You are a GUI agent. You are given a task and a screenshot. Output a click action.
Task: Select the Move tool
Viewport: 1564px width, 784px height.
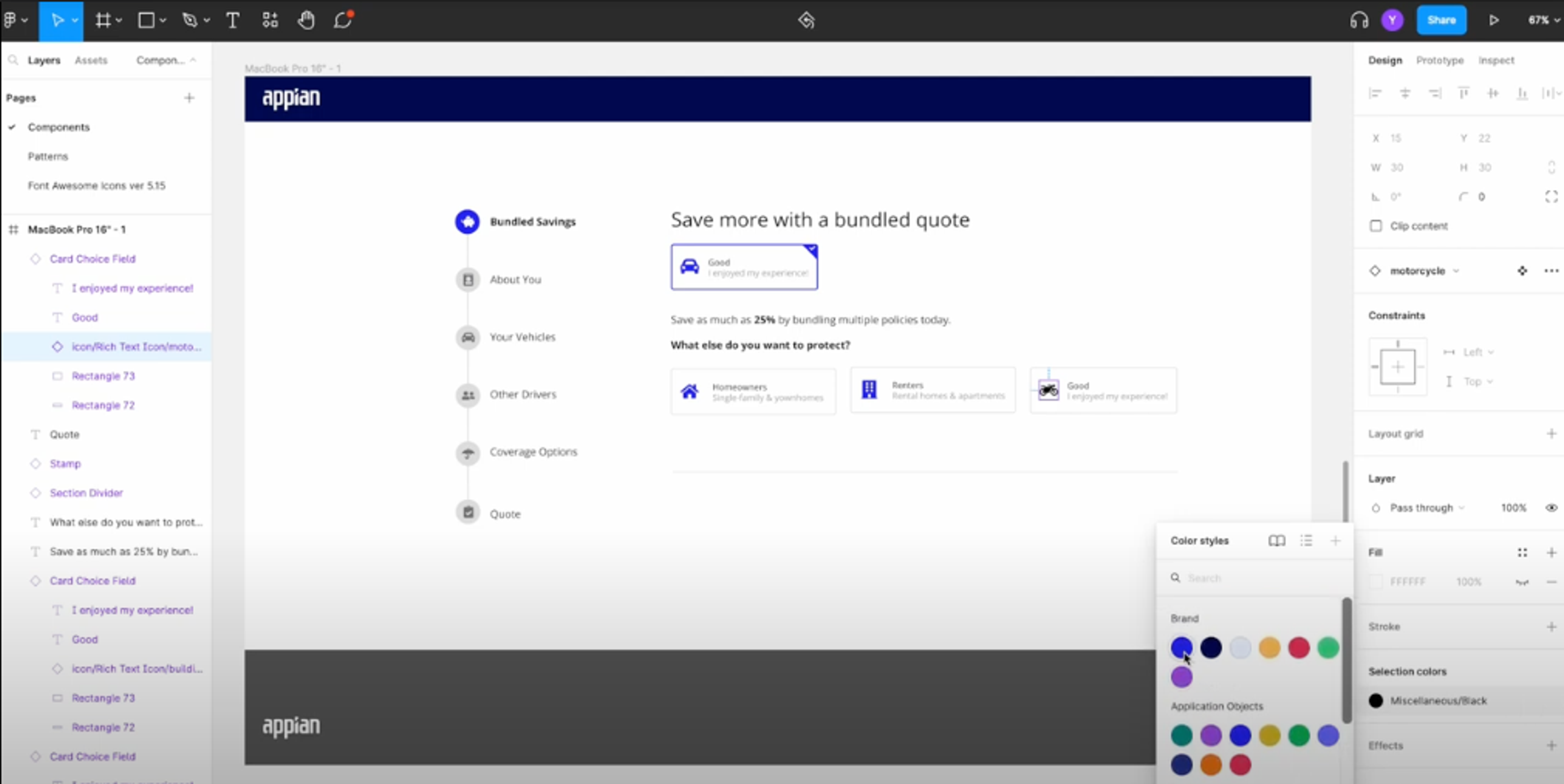(57, 20)
